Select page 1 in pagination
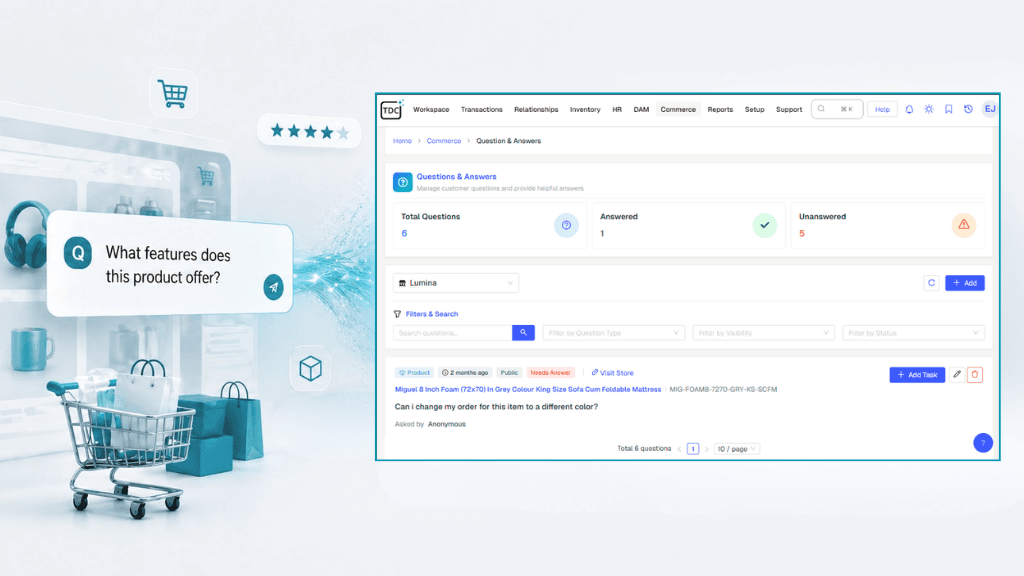The image size is (1024, 576). pos(693,449)
